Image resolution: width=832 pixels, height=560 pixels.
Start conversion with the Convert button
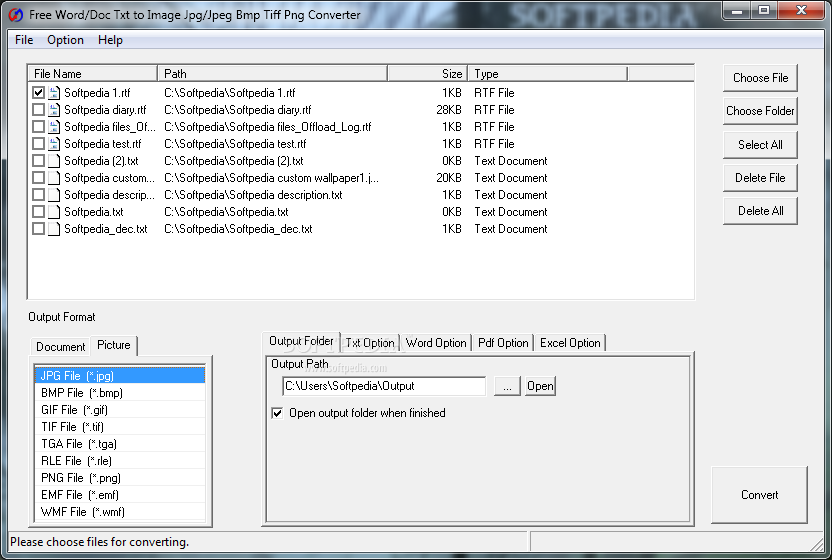click(759, 495)
